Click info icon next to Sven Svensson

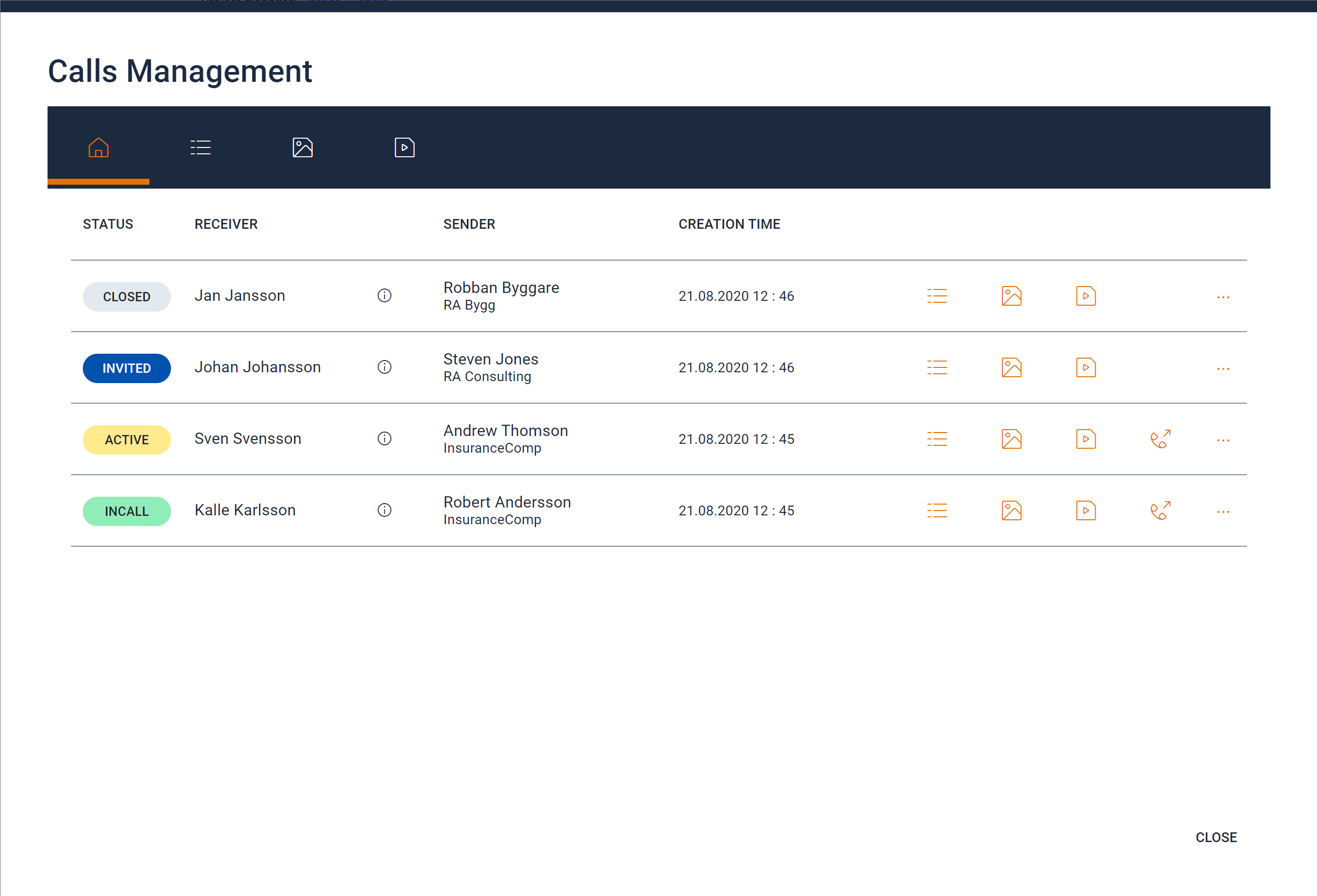point(384,438)
